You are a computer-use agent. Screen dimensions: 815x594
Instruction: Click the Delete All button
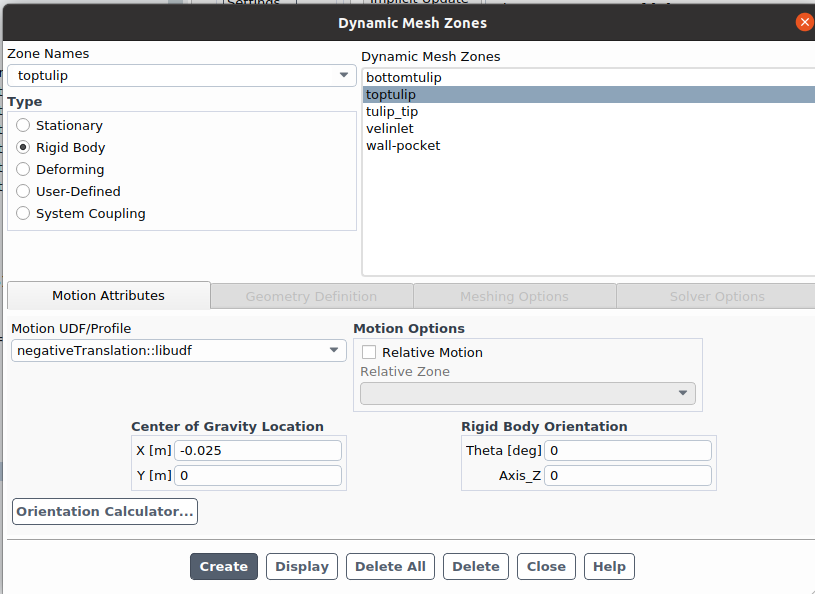tap(390, 567)
